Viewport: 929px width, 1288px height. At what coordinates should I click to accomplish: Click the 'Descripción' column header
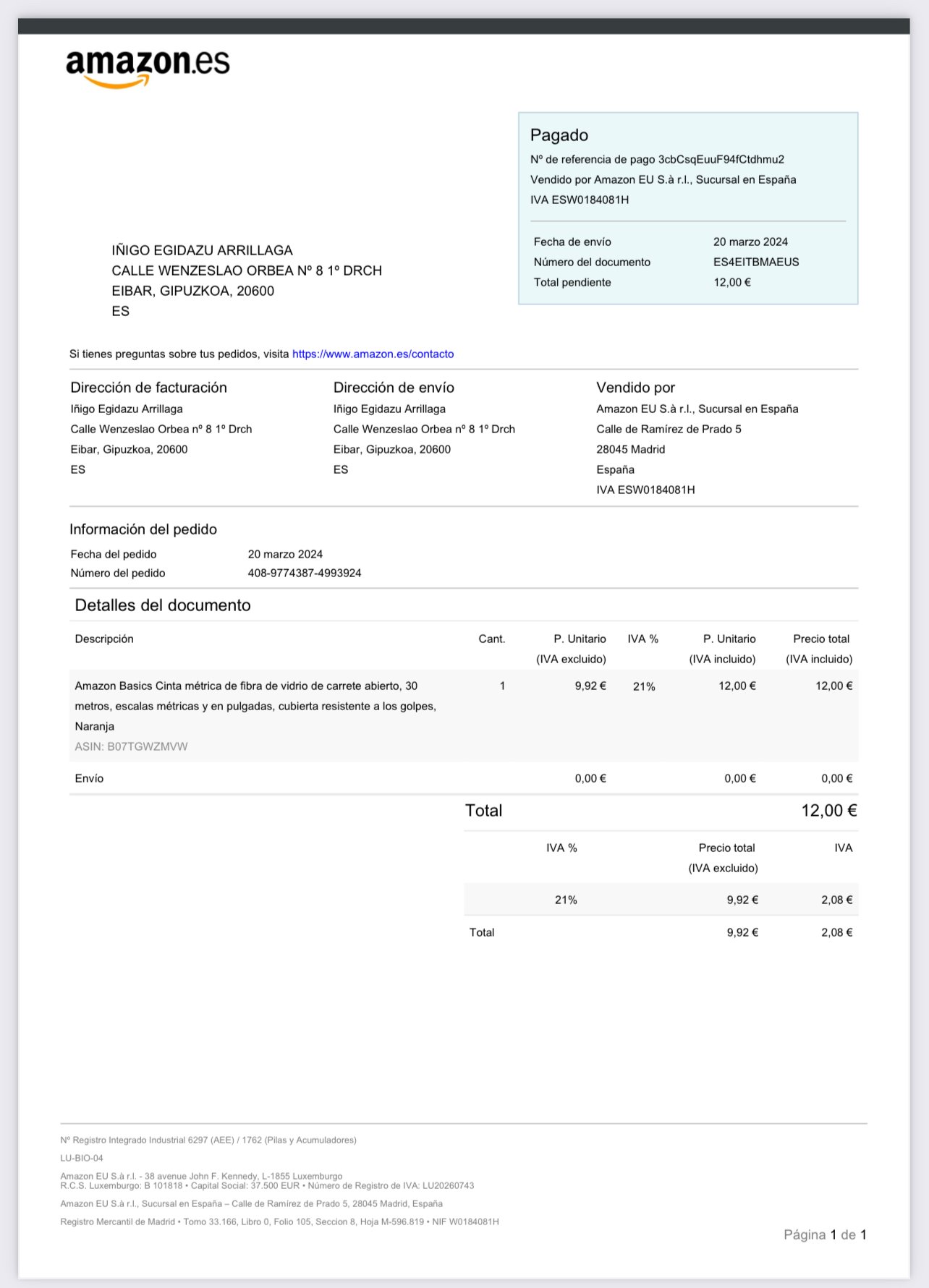[104, 639]
